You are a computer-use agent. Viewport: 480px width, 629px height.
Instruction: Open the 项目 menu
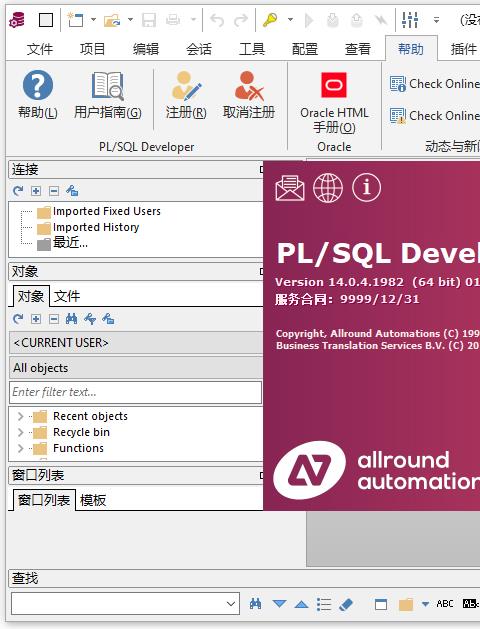(93, 49)
